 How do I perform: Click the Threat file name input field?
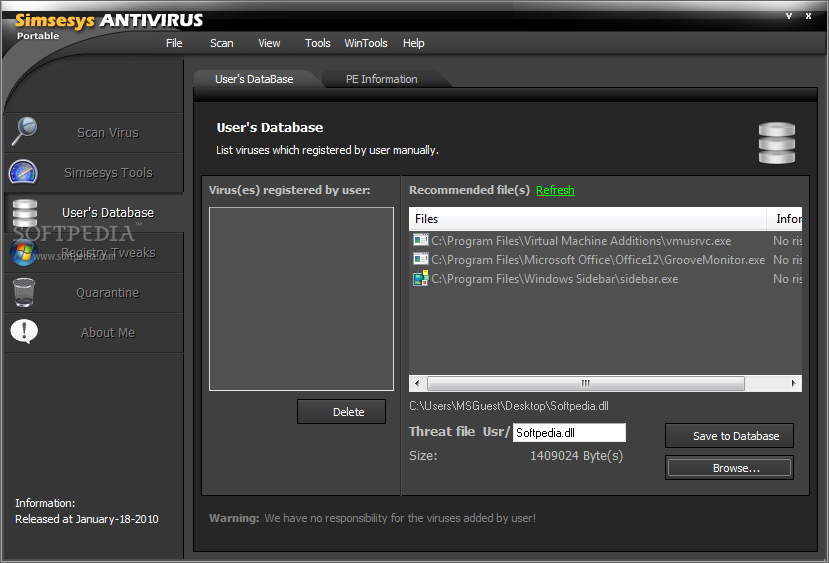click(569, 432)
